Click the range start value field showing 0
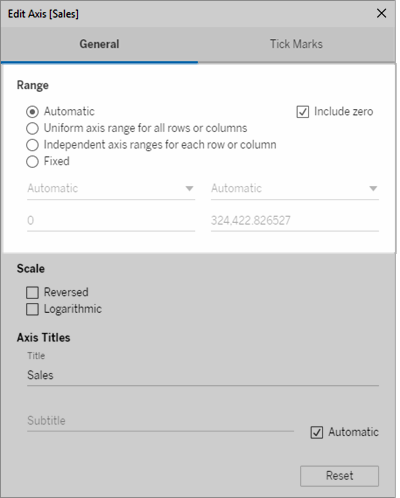400x498 pixels. tap(111, 221)
